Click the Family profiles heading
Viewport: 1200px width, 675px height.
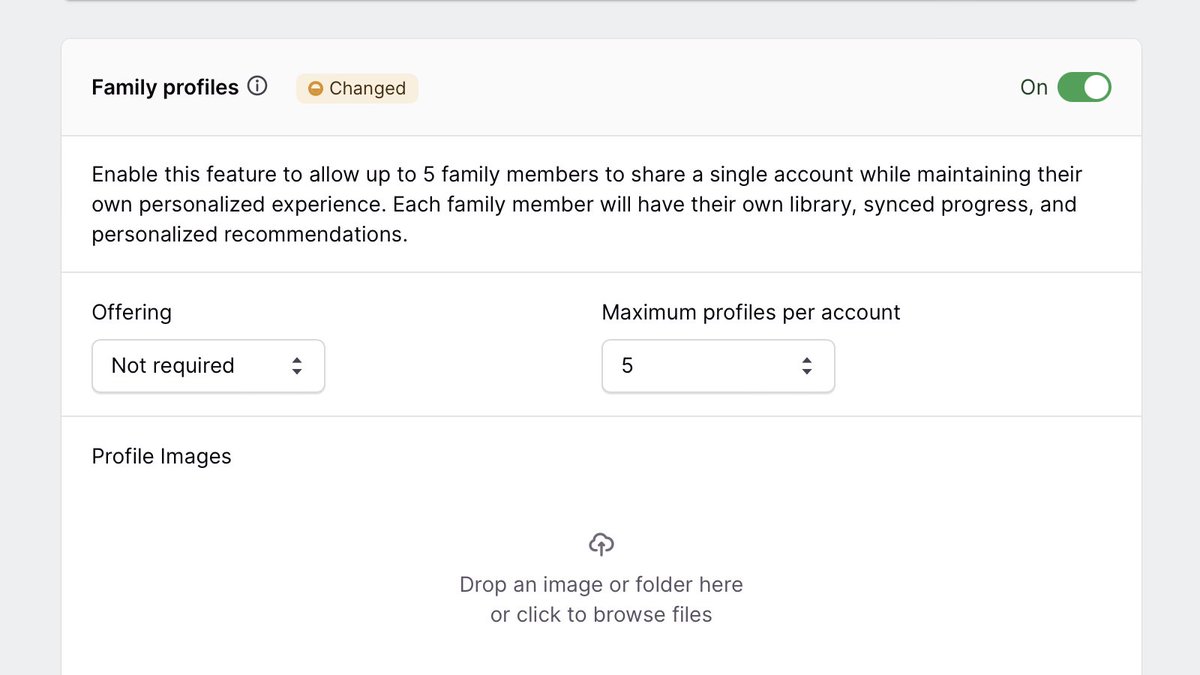[x=165, y=87]
